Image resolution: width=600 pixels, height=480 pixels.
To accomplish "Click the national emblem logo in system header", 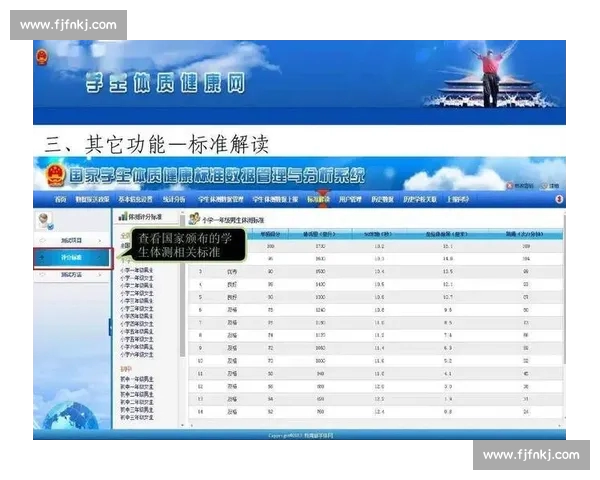I will click(55, 175).
